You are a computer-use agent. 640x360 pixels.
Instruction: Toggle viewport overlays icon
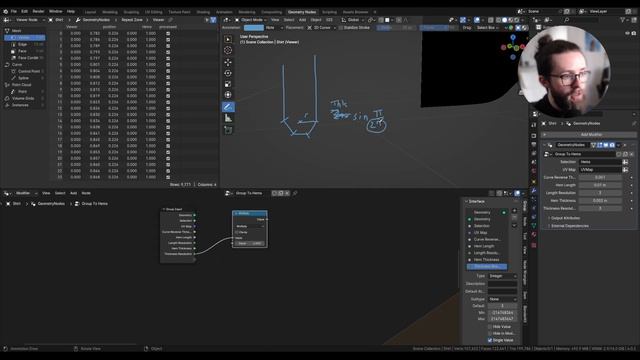pos(477,20)
